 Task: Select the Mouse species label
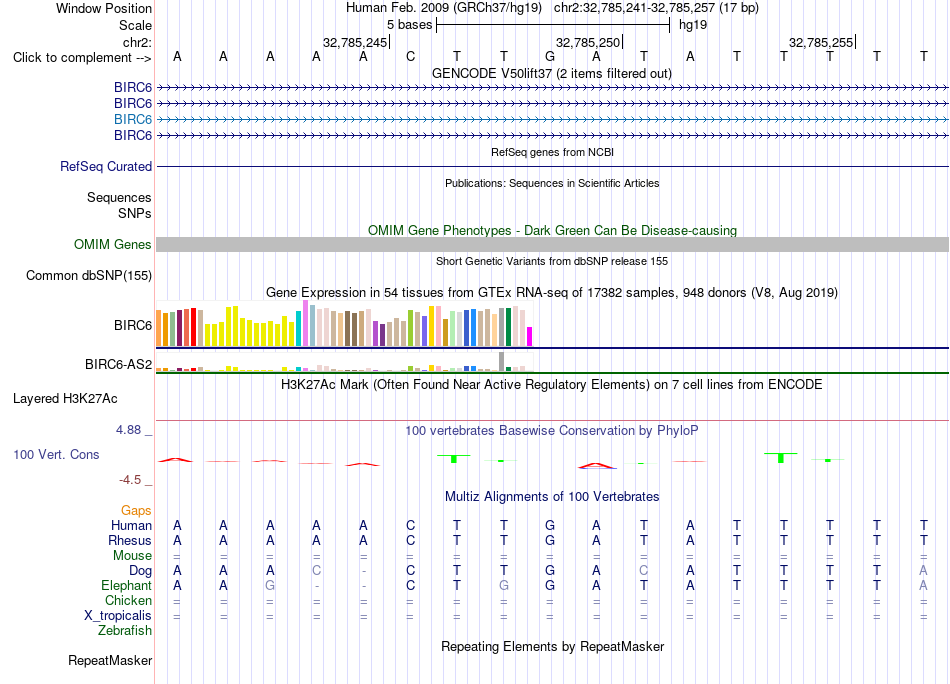(x=132, y=556)
